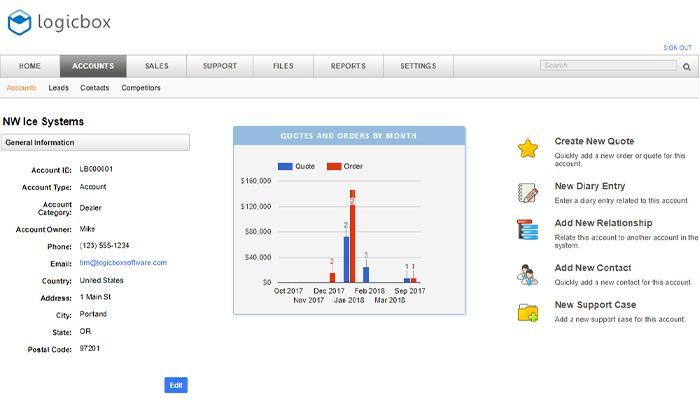Click the Postal Code value 97201
The height and width of the screenshot is (400, 700).
(x=90, y=348)
